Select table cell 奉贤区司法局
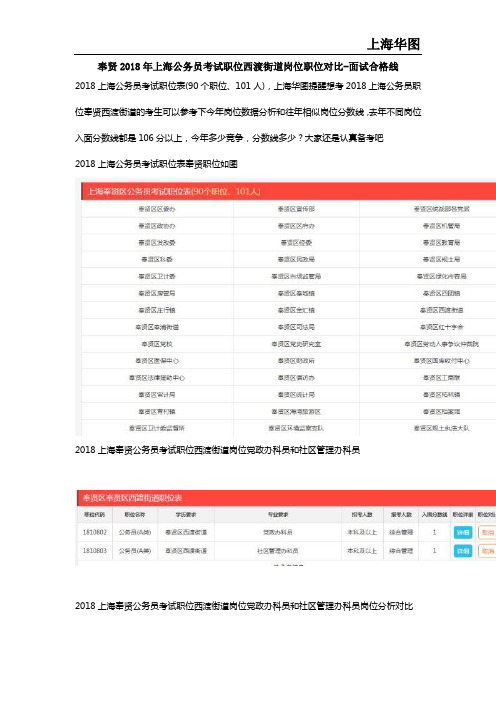 tap(296, 327)
